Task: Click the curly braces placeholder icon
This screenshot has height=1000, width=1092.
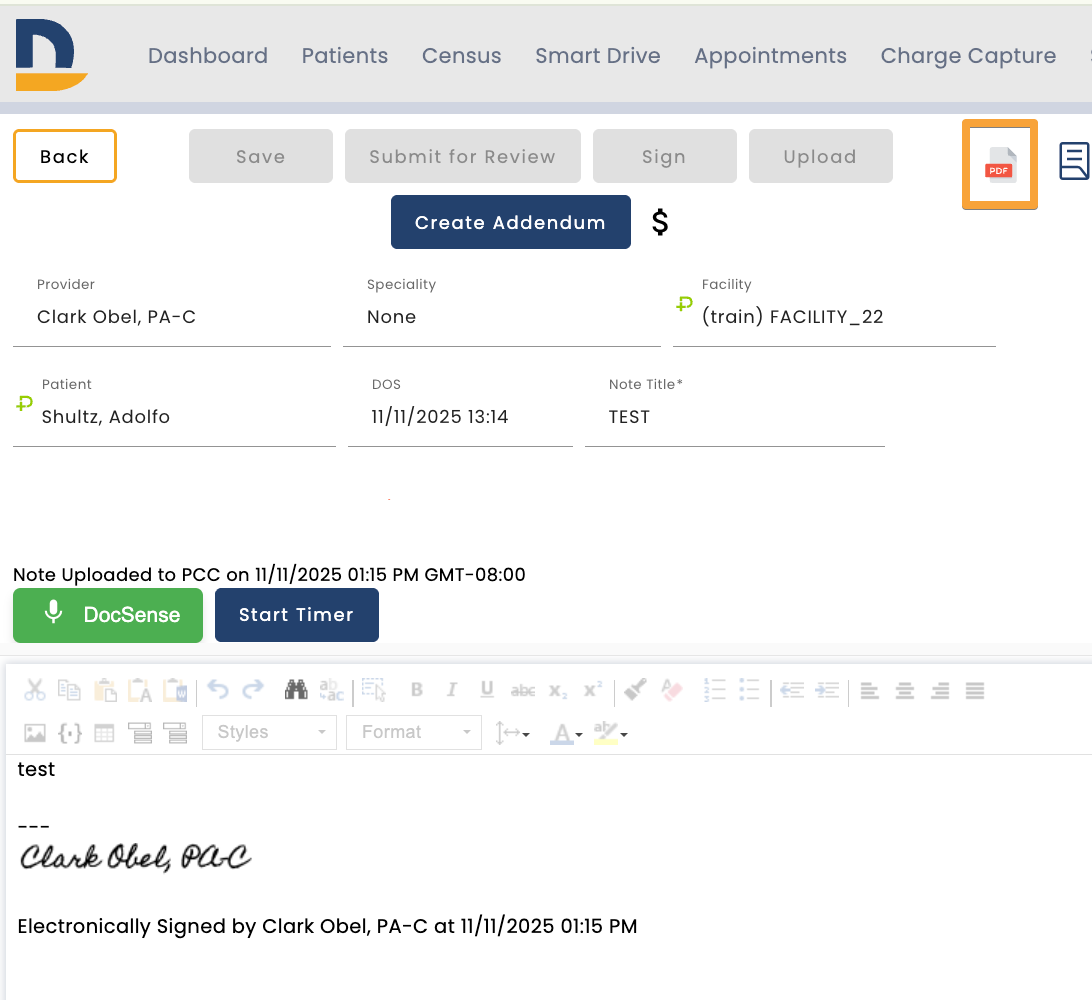Action: [x=70, y=733]
